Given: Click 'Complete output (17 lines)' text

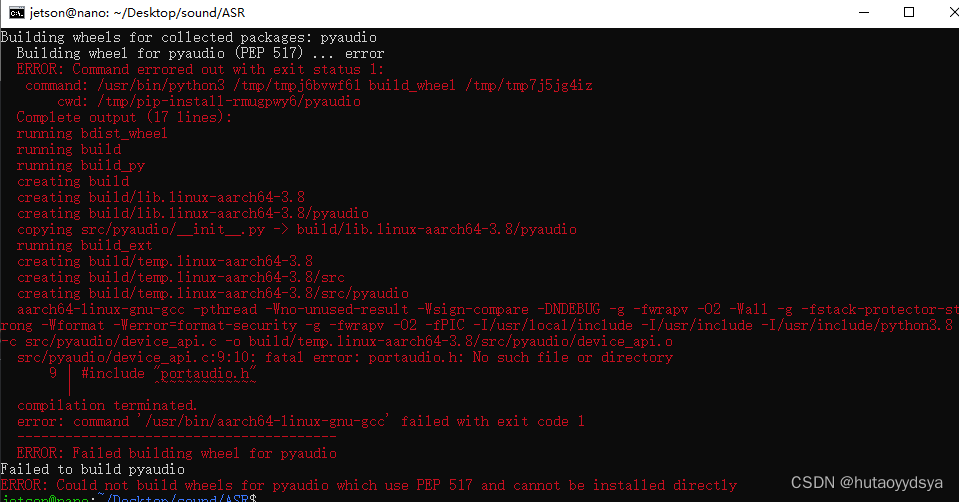Looking at the screenshot, I should (x=124, y=117).
